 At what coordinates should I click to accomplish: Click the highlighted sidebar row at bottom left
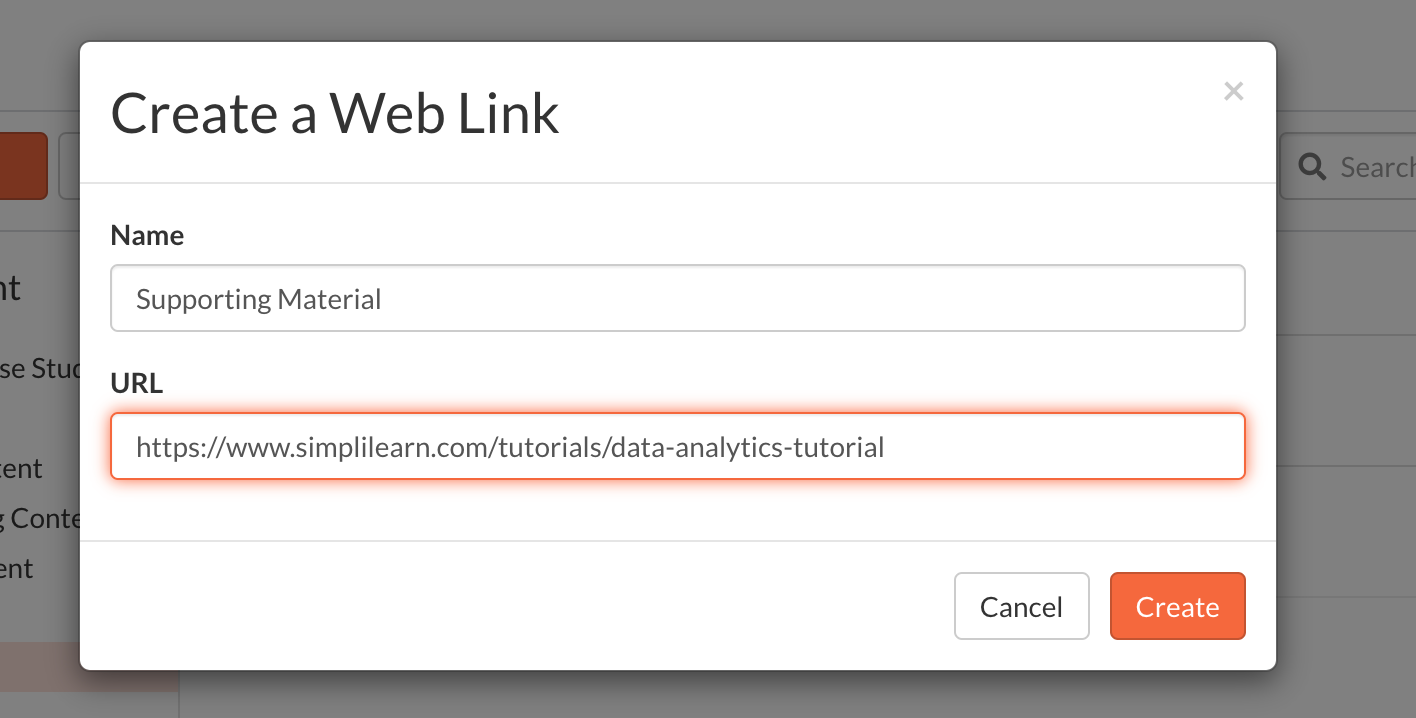point(40,667)
